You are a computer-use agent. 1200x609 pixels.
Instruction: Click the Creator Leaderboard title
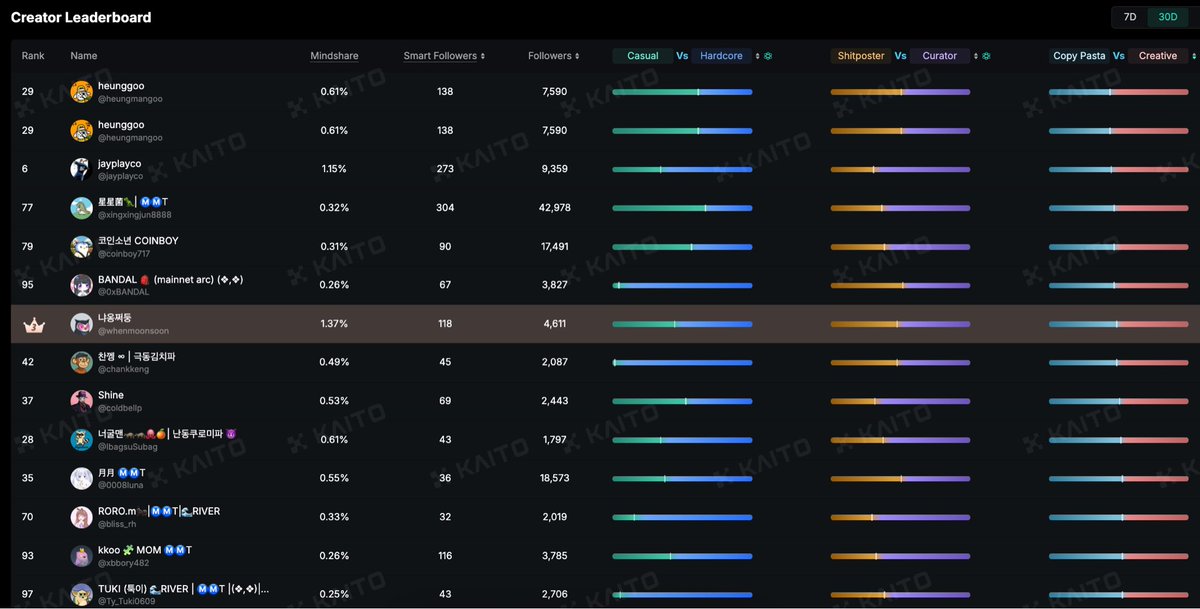(x=81, y=17)
